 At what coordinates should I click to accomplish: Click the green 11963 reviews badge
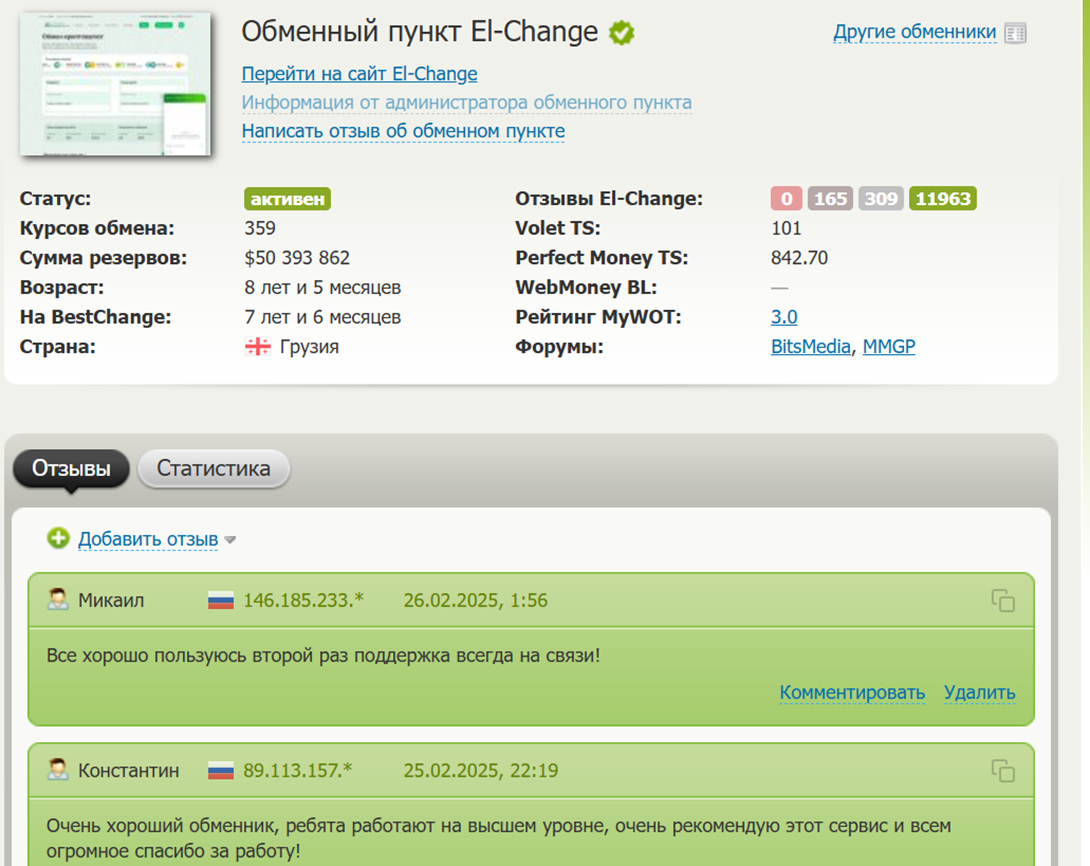point(943,199)
